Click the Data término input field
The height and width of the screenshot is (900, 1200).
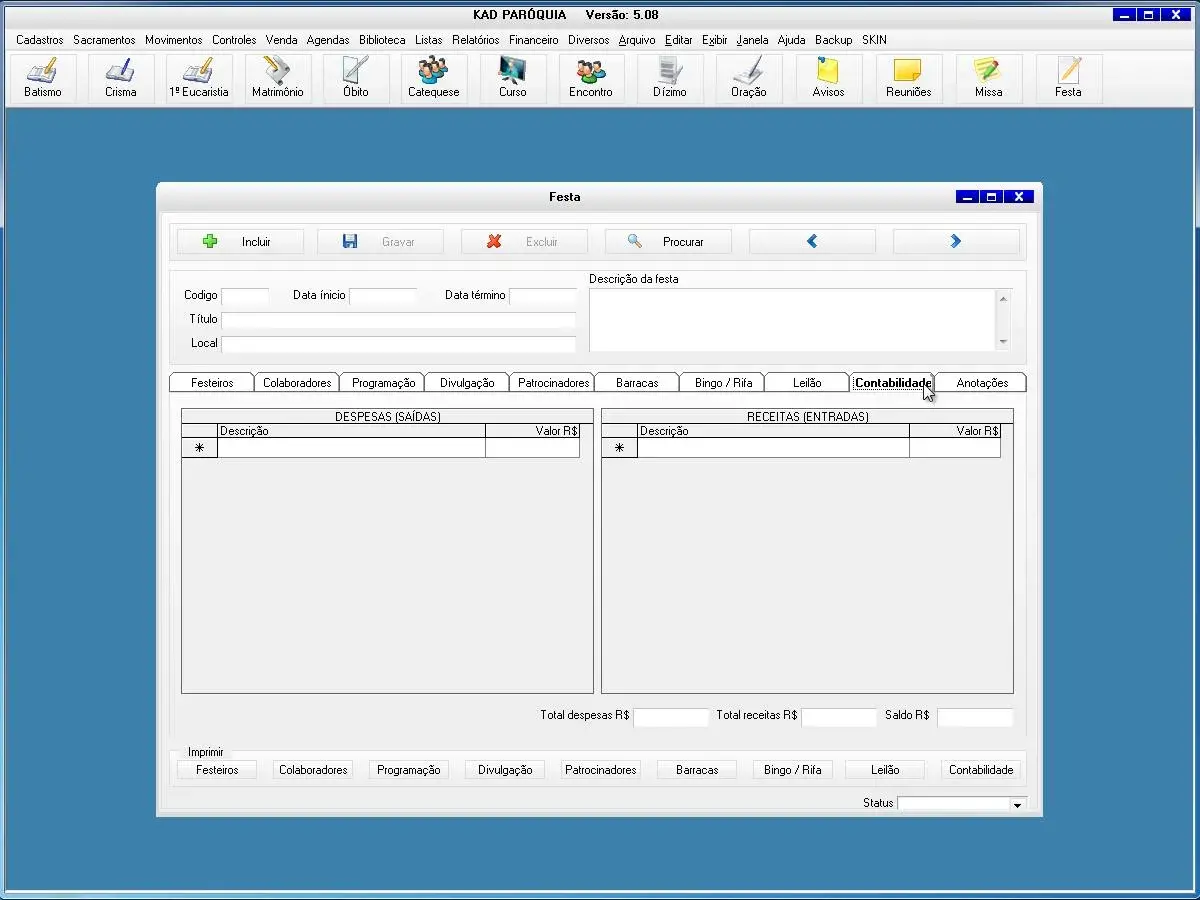(543, 296)
